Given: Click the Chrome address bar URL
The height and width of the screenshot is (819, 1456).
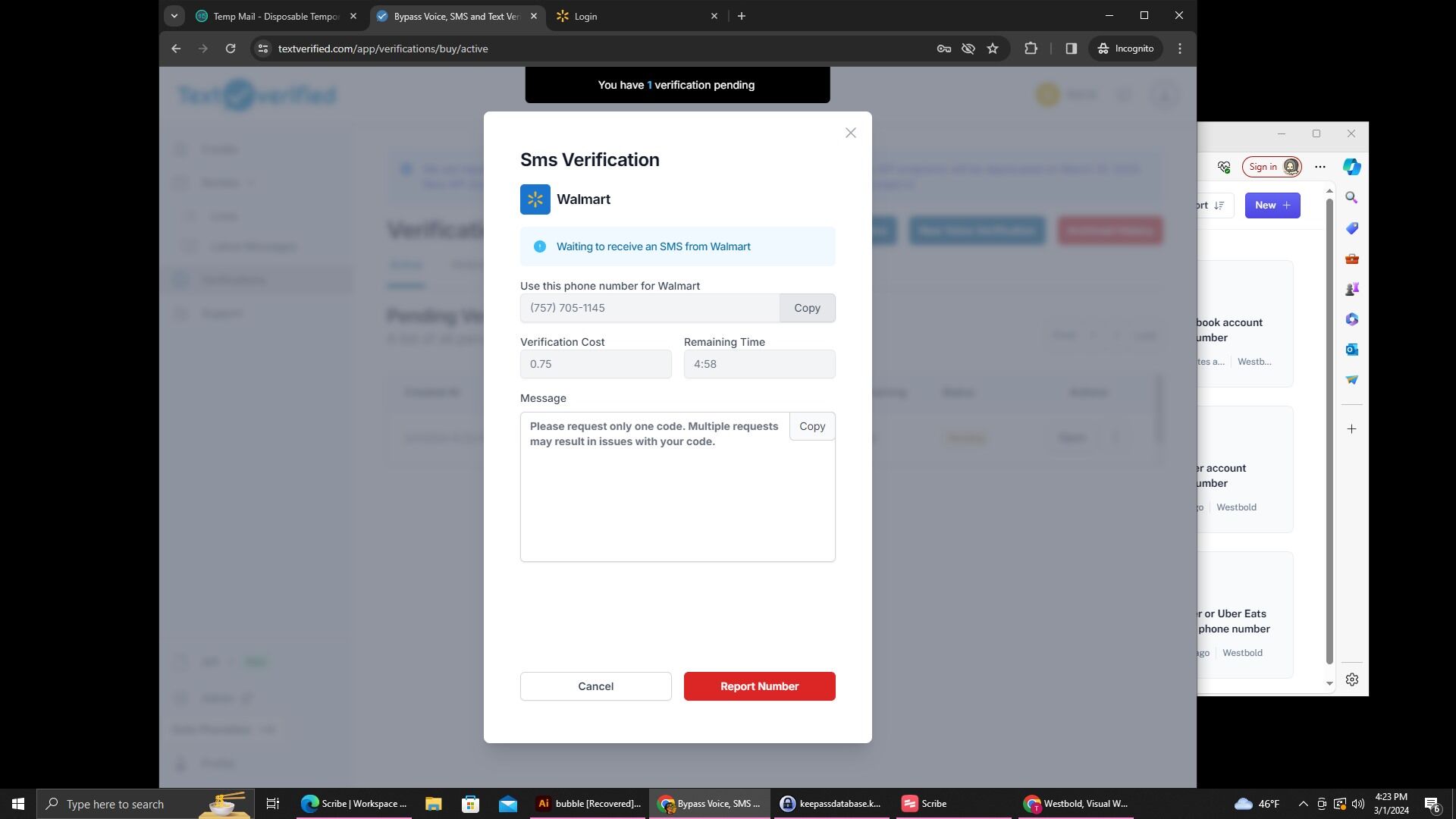Looking at the screenshot, I should (x=383, y=49).
